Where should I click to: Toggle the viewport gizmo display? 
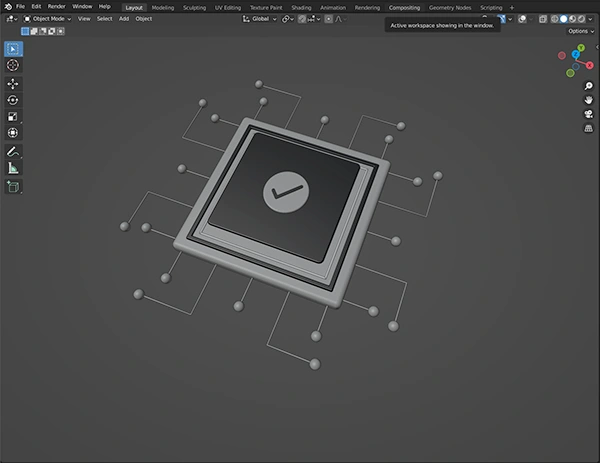502,19
